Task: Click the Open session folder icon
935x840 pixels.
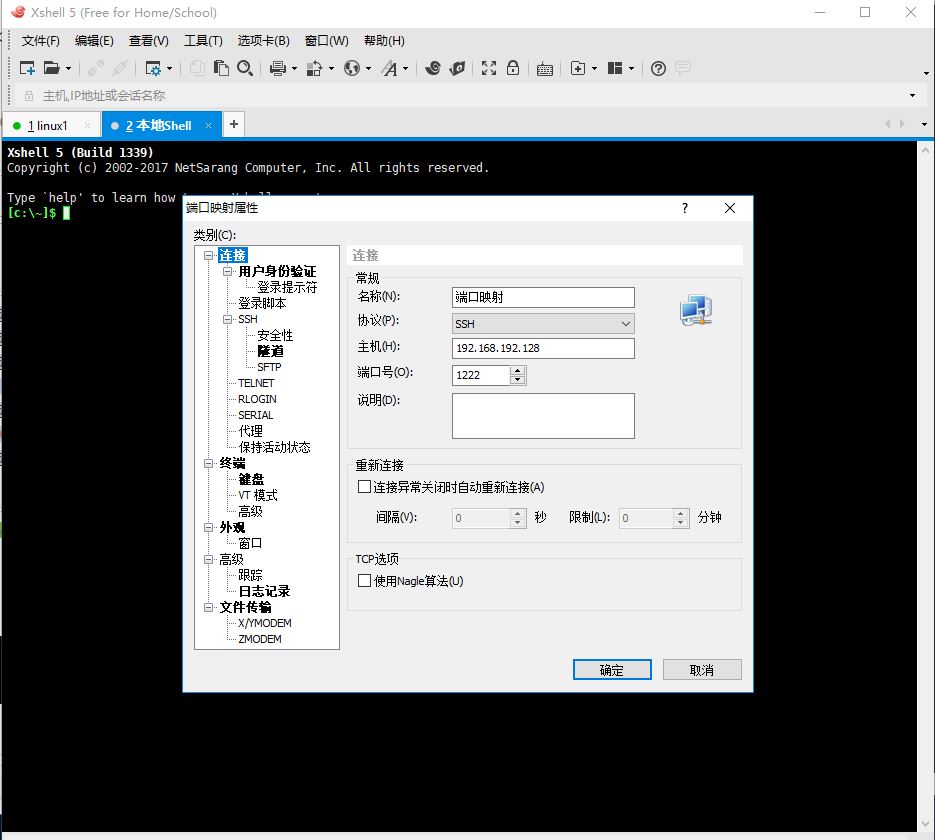Action: point(52,69)
